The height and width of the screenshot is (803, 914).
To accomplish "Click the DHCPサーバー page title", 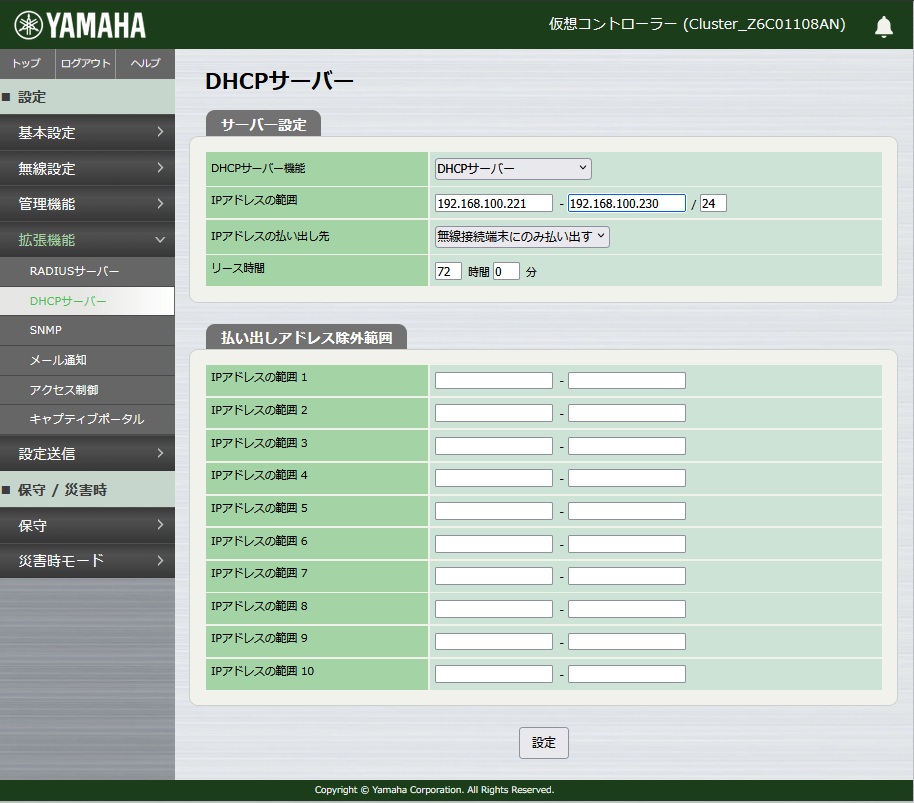I will [x=279, y=81].
